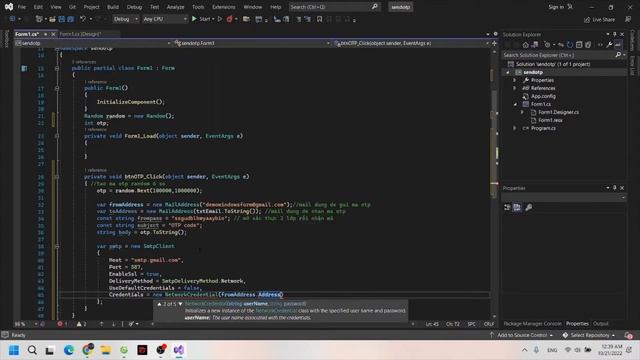Image resolution: width=640 pixels, height=360 pixels.
Task: Expand References node in Solution Explorer
Action: click(515, 88)
